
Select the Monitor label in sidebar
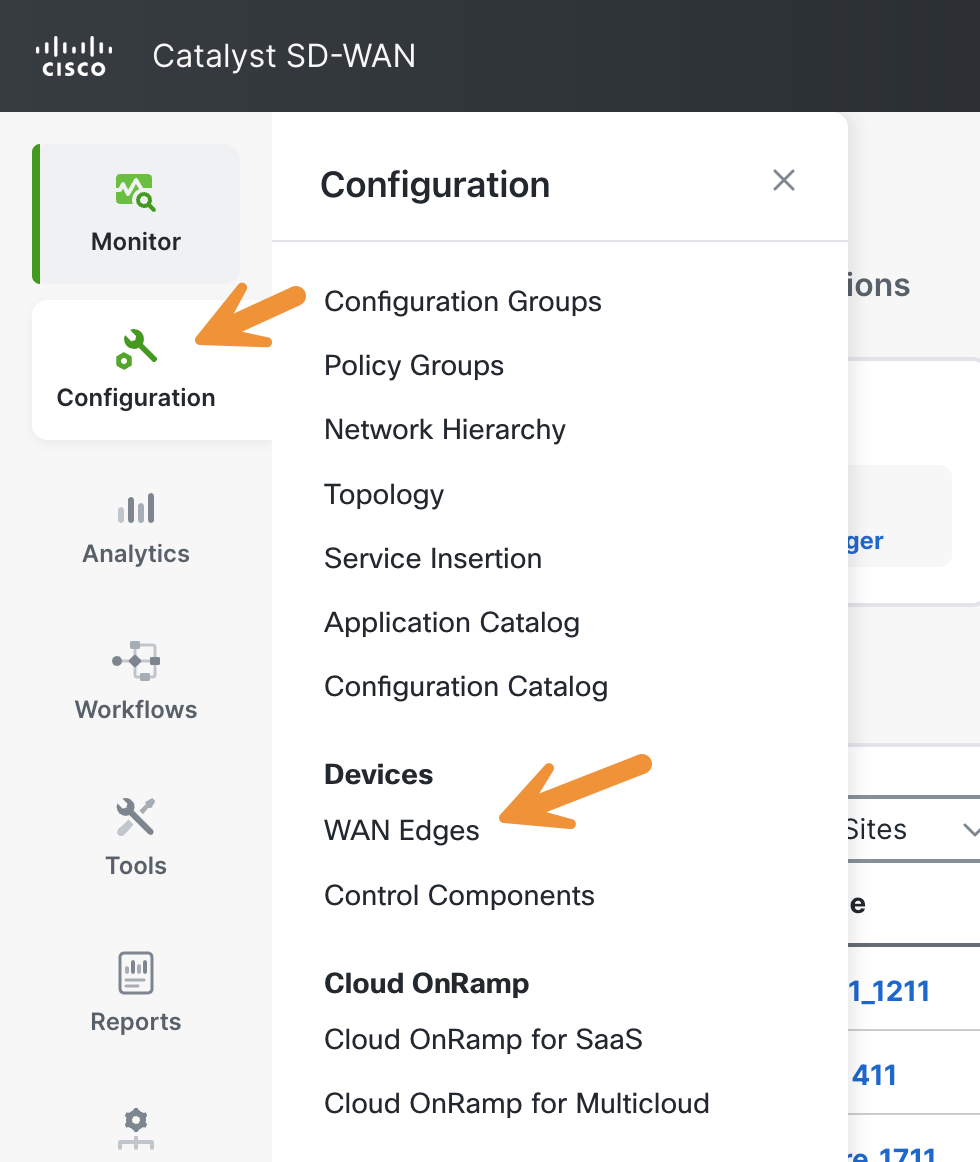tap(136, 242)
